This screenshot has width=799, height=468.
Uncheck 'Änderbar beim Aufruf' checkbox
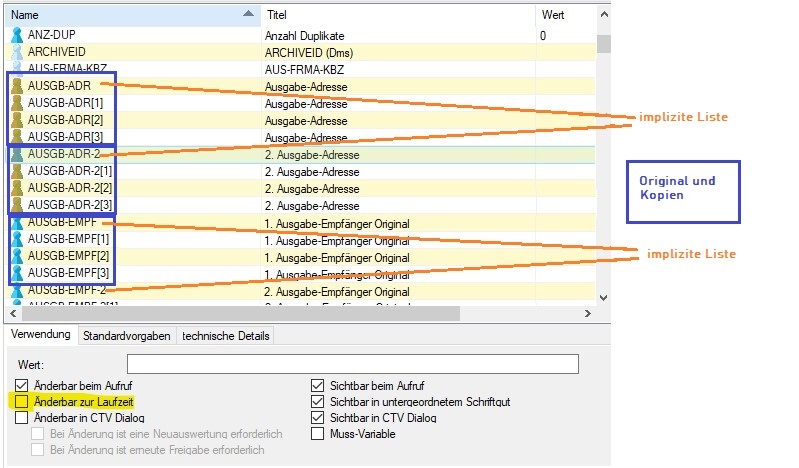(x=22, y=385)
